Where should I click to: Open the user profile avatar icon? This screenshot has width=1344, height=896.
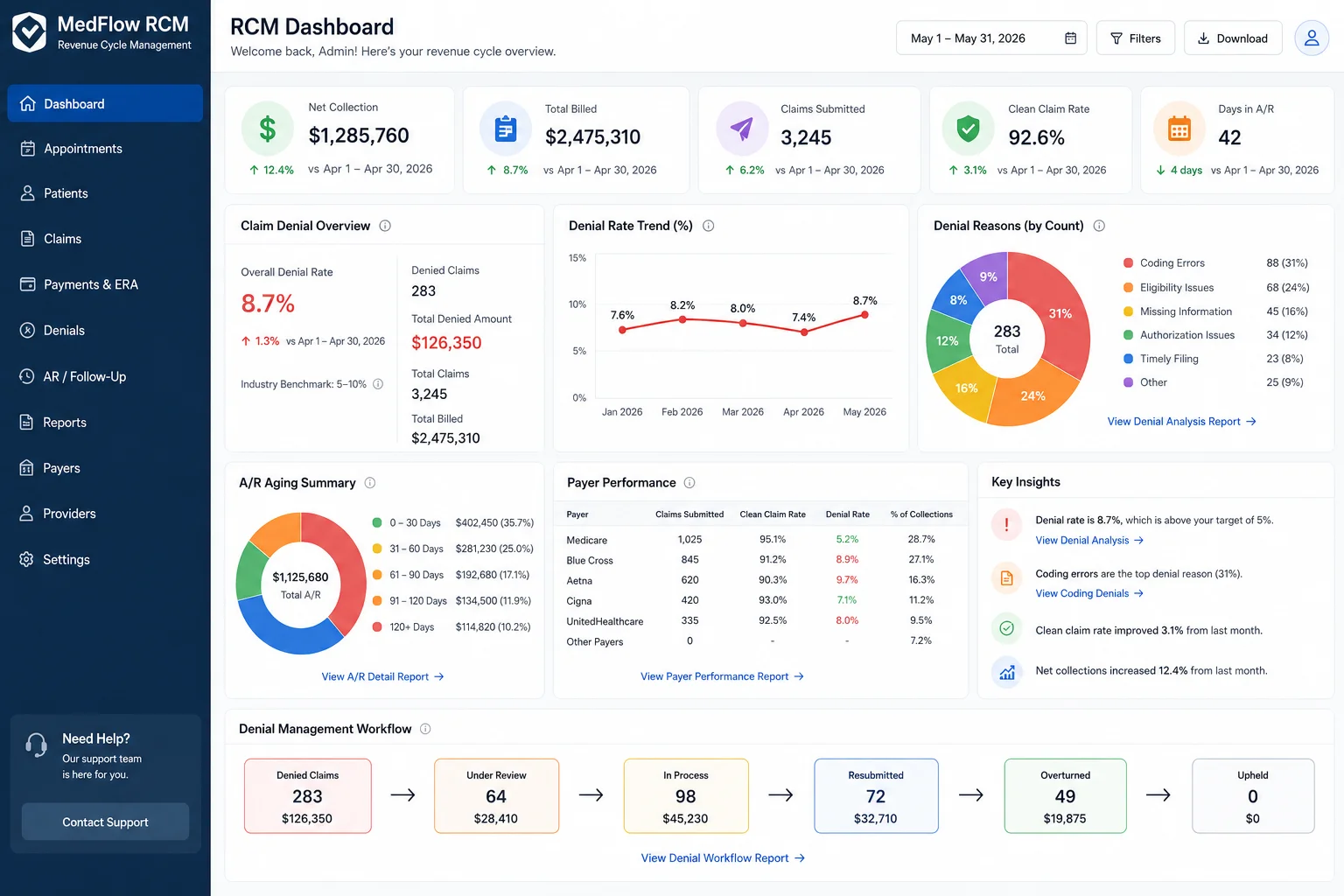(x=1312, y=38)
